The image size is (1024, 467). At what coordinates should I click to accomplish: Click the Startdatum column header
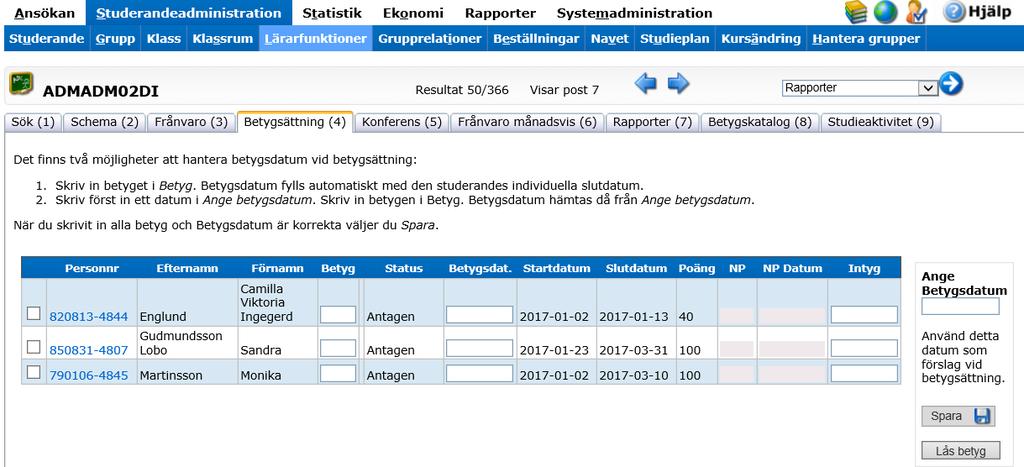coord(556,268)
